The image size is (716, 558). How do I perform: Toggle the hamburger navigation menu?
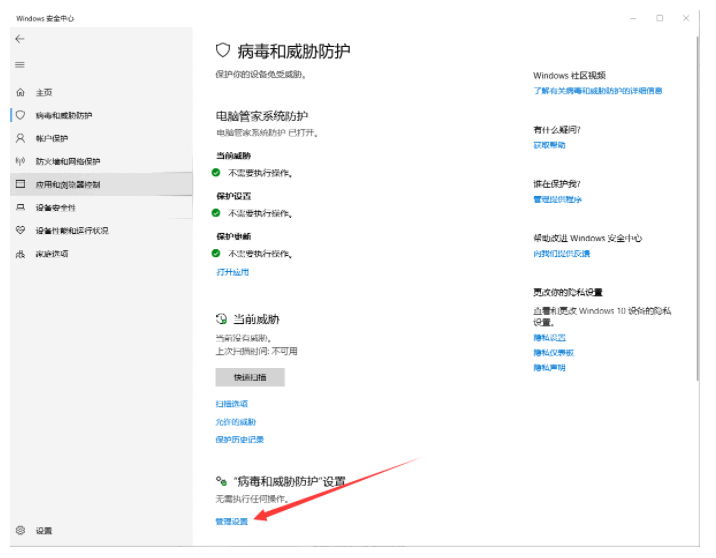pyautogui.click(x=20, y=65)
